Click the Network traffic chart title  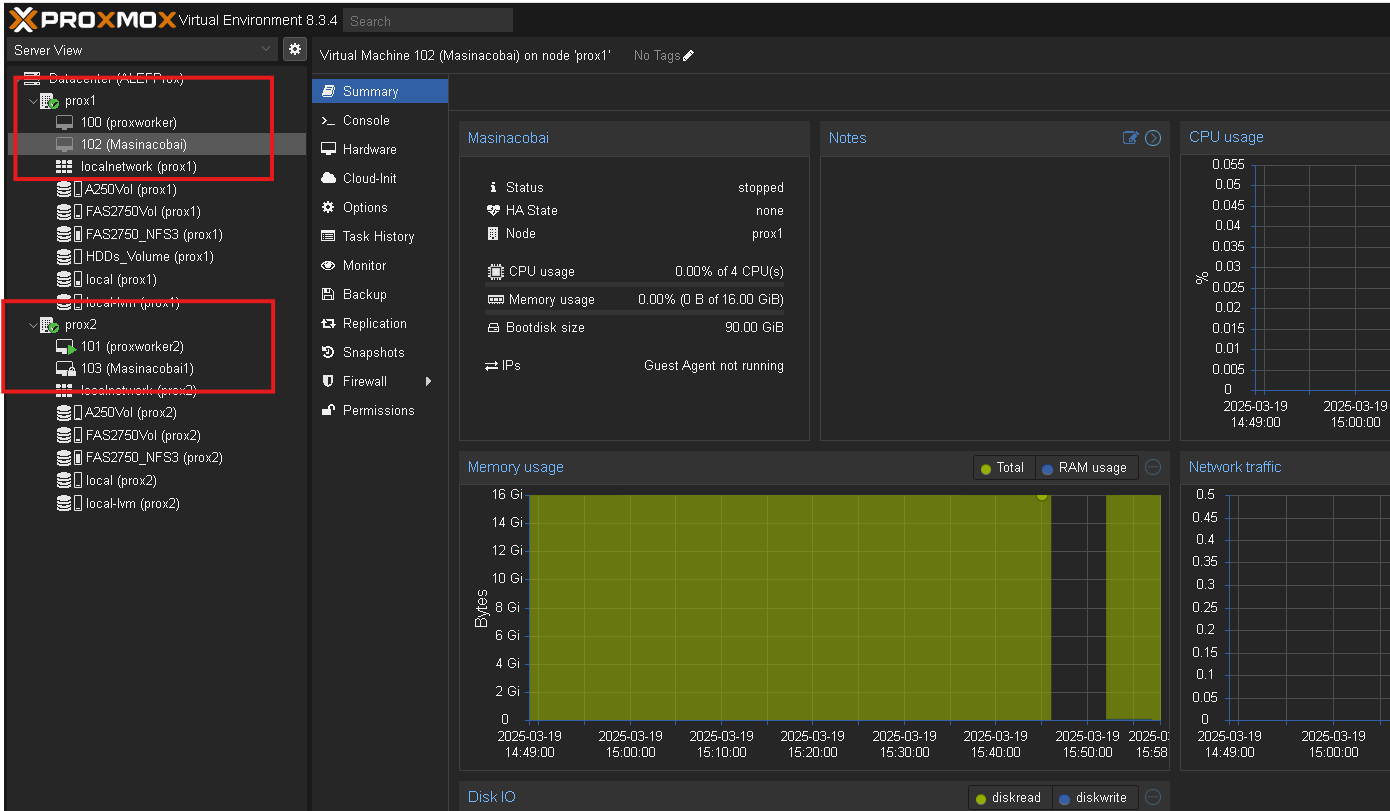click(1235, 467)
